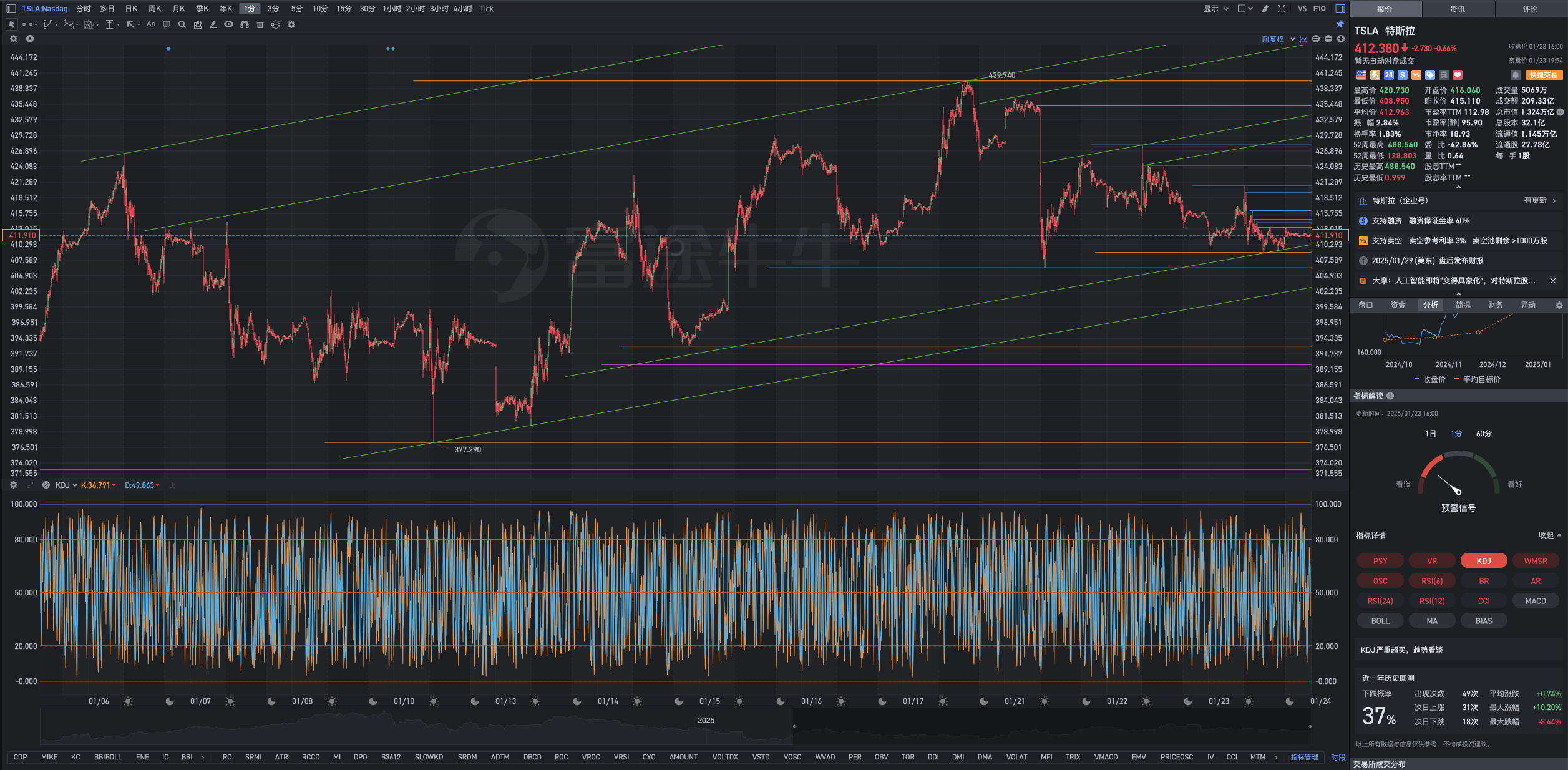
Task: Click the bottom timeline range navigator
Action: point(676,726)
